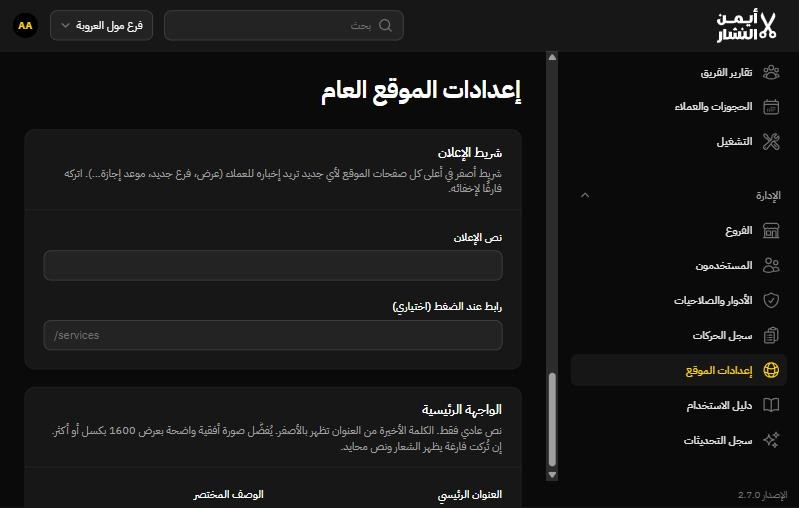Click the vertical scrollbar thumb
This screenshot has width=799, height=508.
(x=552, y=420)
